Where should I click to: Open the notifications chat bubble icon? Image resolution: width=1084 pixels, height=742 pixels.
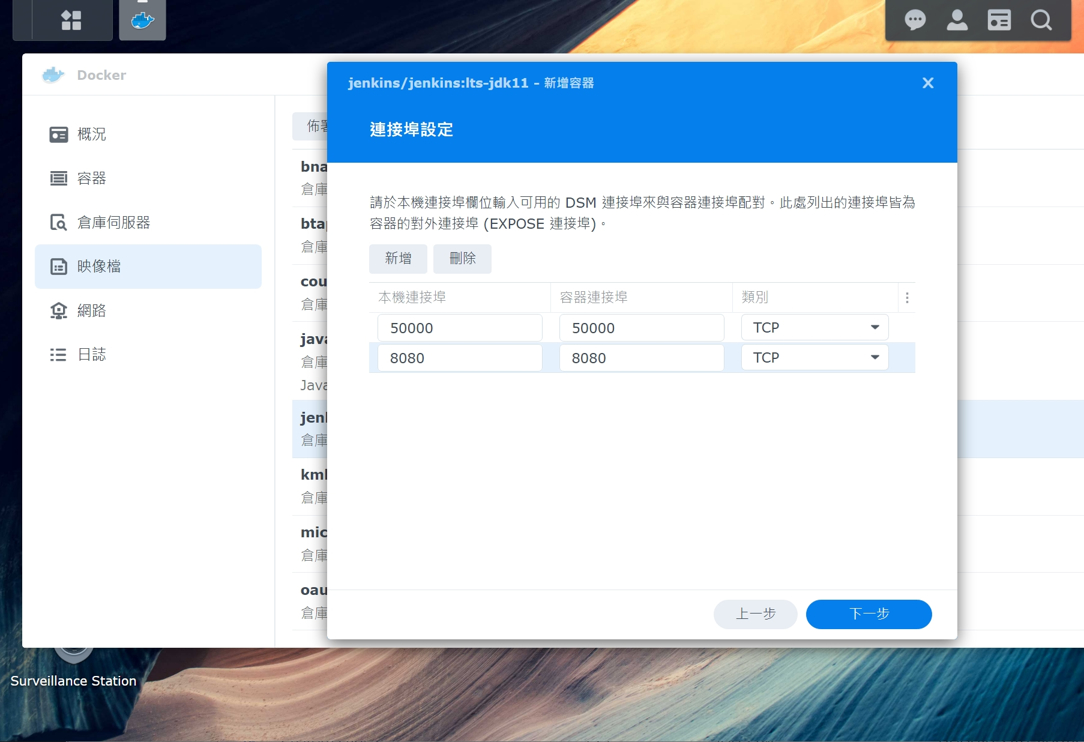click(915, 20)
